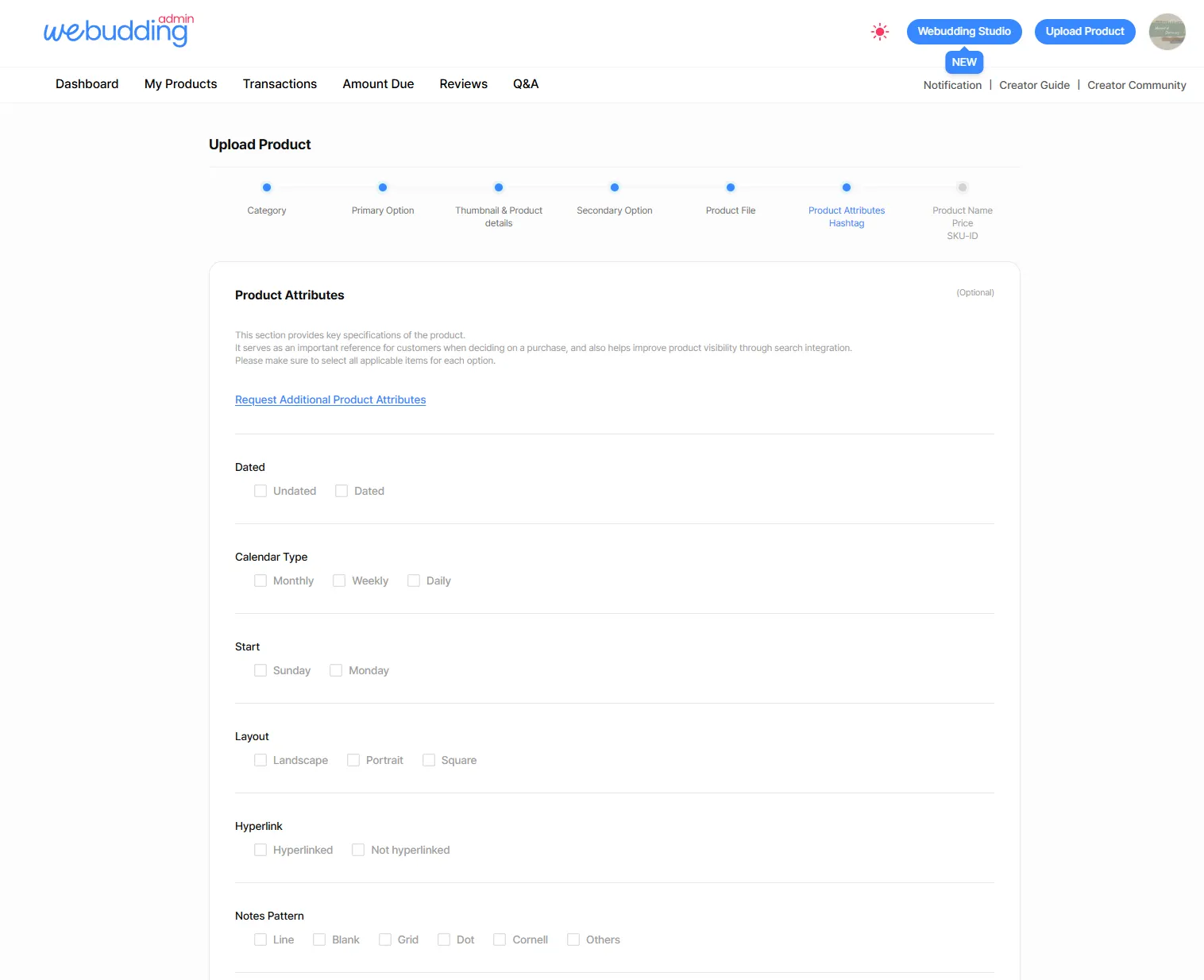Toggle the sun light-mode icon

[880, 32]
